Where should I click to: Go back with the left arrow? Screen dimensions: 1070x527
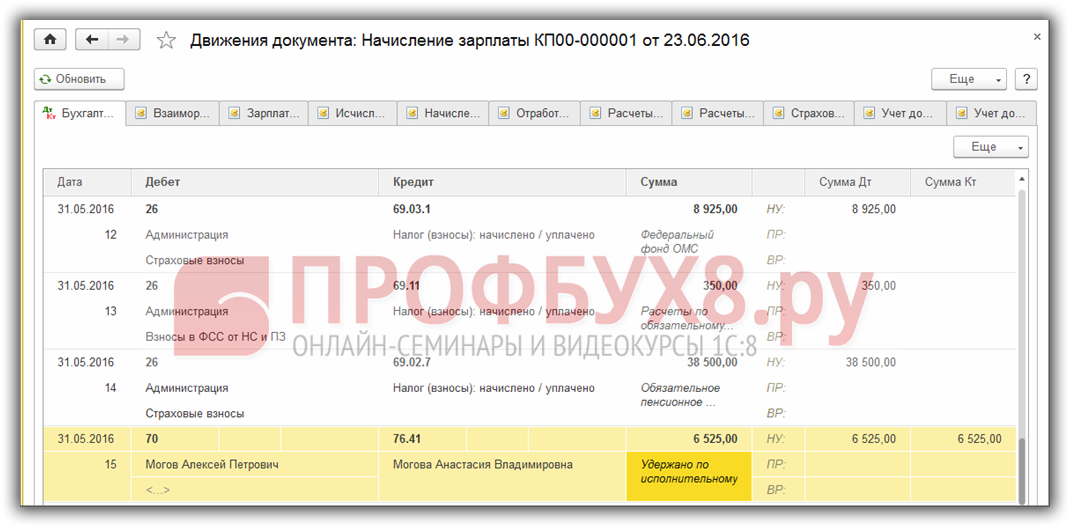click(92, 39)
